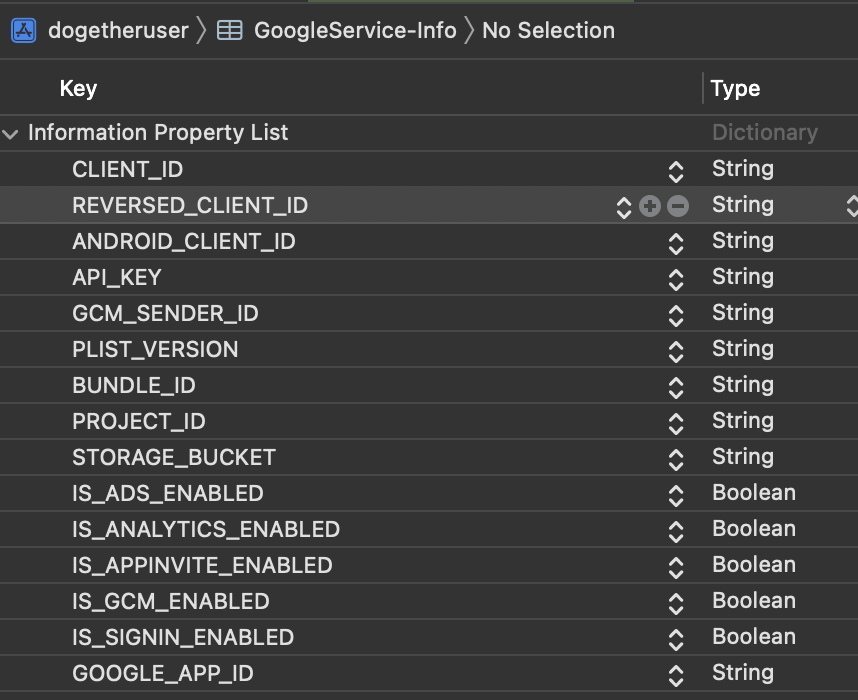Viewport: 858px width, 700px height.
Task: Click the String type of BUNDLE_ID
Action: point(743,385)
